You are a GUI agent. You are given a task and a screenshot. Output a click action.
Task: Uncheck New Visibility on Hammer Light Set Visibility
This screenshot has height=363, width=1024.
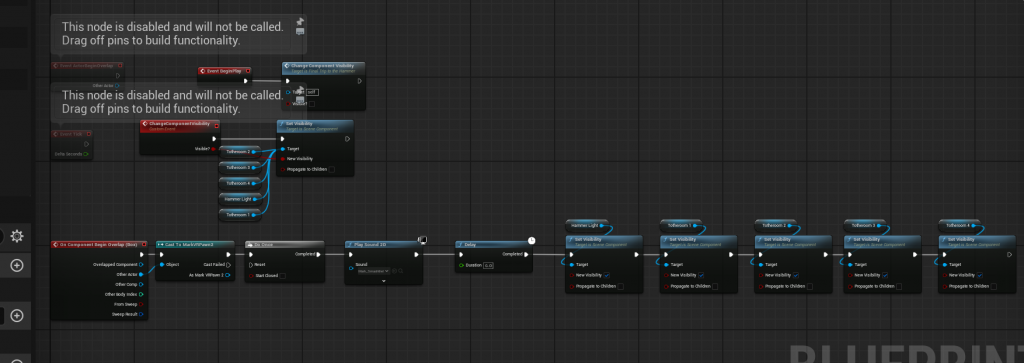click(607, 275)
